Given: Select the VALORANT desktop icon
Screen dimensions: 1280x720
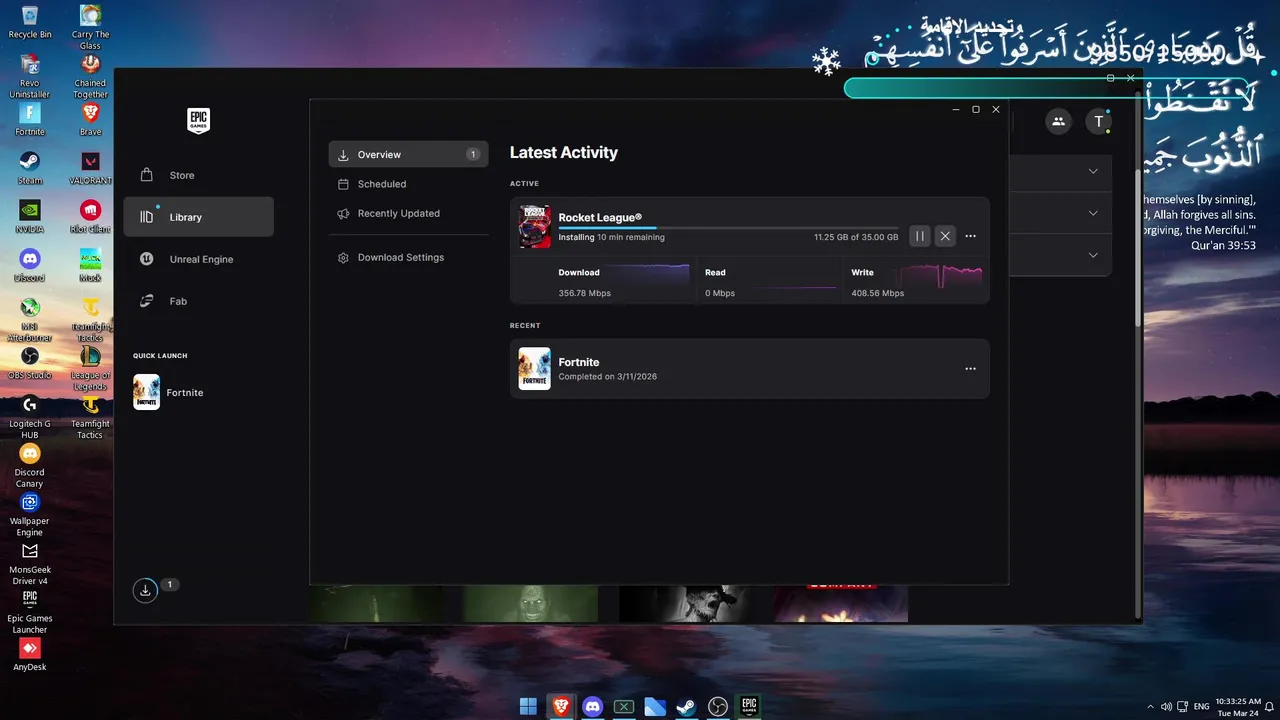Looking at the screenshot, I should [x=90, y=168].
